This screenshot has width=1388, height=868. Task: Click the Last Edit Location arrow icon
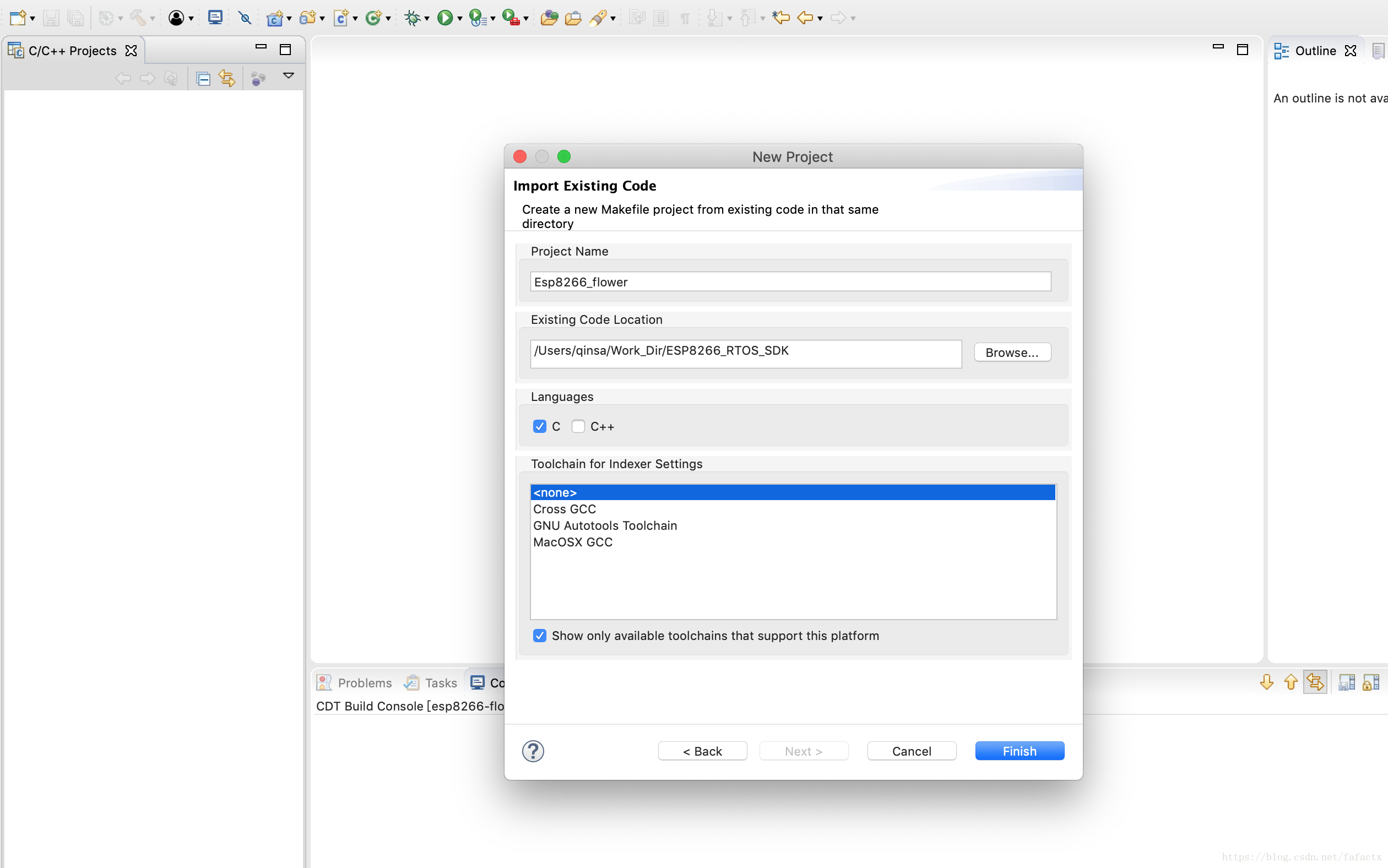(x=780, y=18)
